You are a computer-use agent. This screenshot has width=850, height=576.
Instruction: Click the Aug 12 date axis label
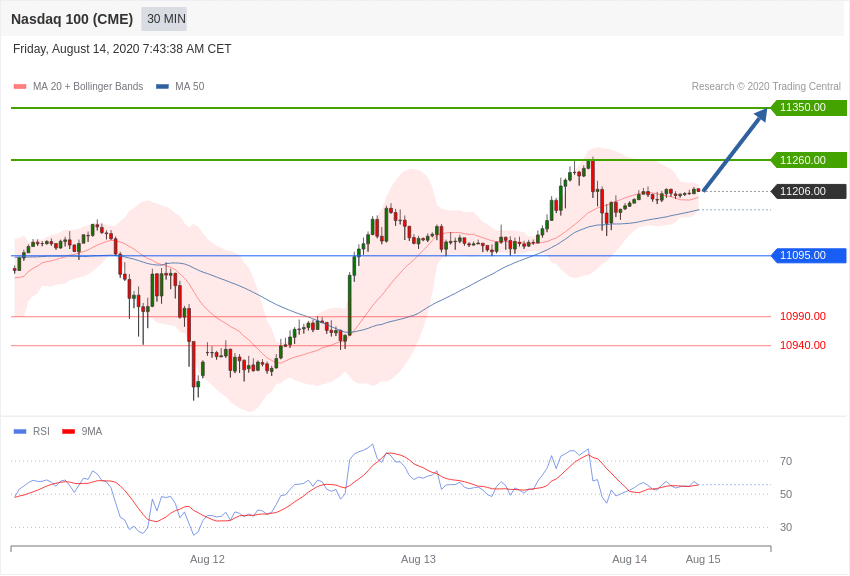207,559
